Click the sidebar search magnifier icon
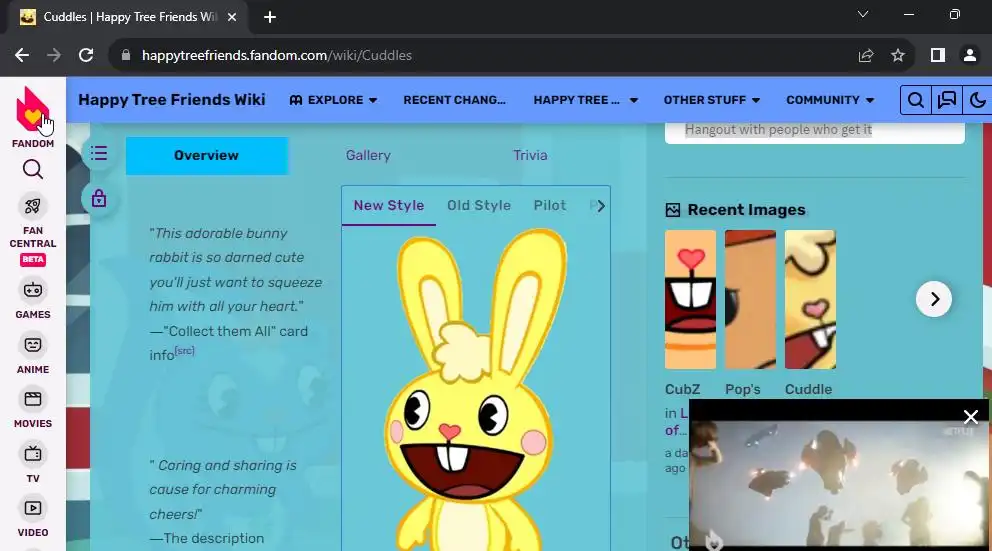Screen dimensions: 992x551 coord(33,170)
